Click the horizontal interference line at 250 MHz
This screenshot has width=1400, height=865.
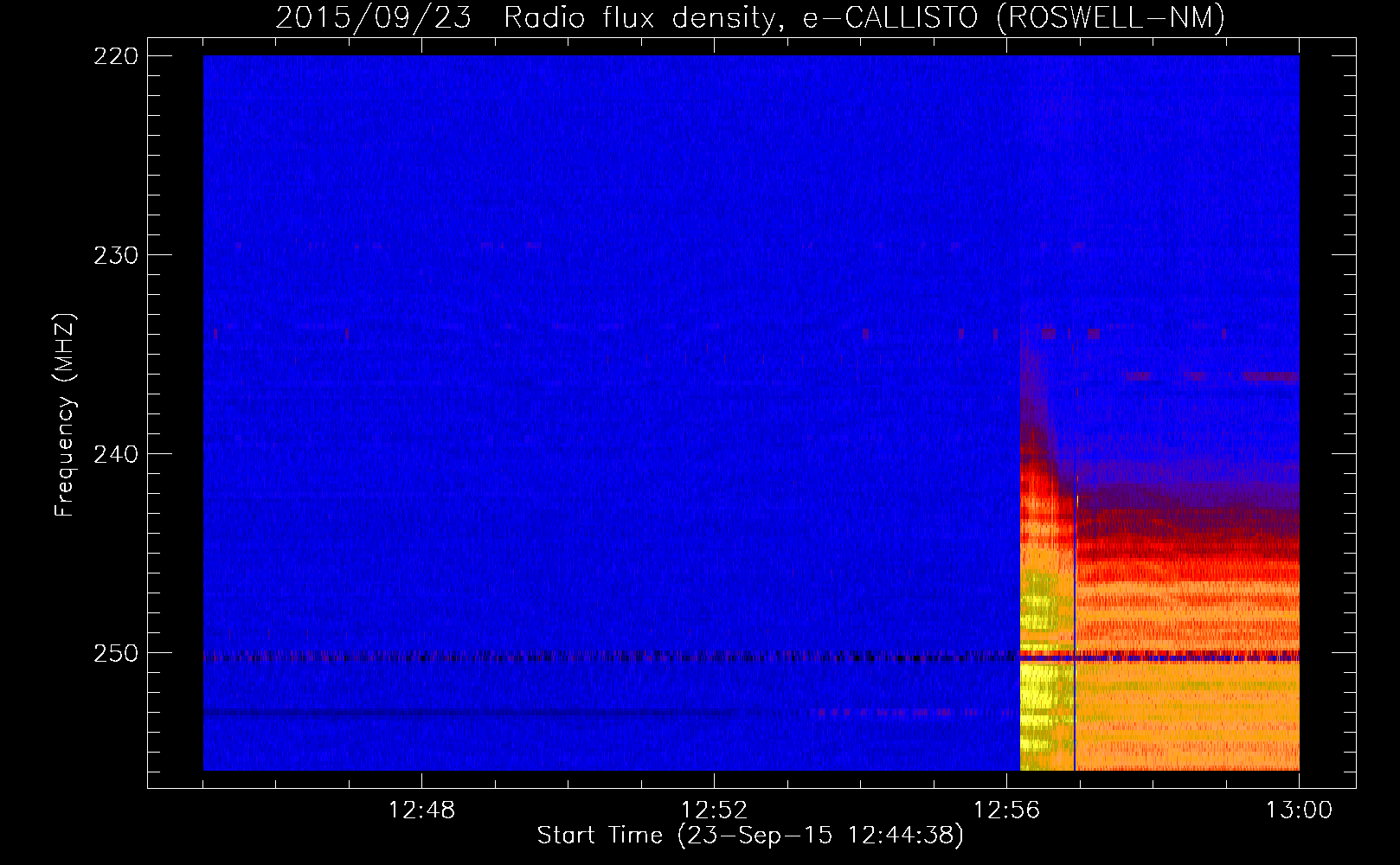tap(751, 657)
